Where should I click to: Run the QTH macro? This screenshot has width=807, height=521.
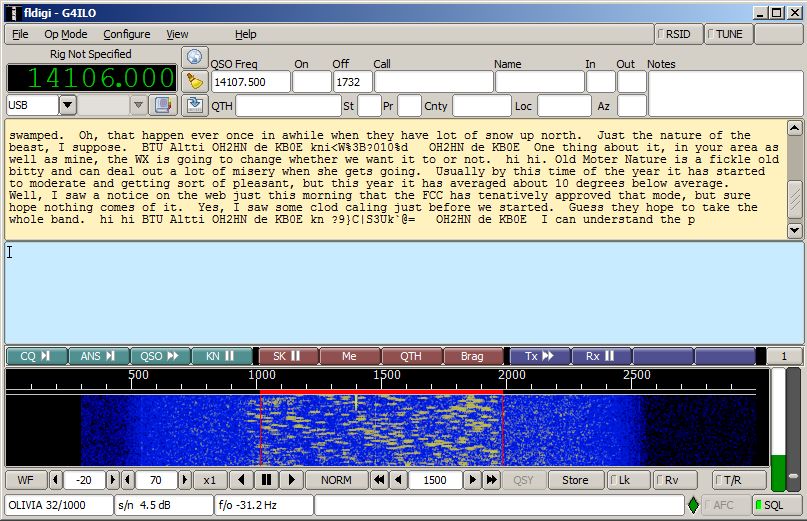pyautogui.click(x=412, y=356)
